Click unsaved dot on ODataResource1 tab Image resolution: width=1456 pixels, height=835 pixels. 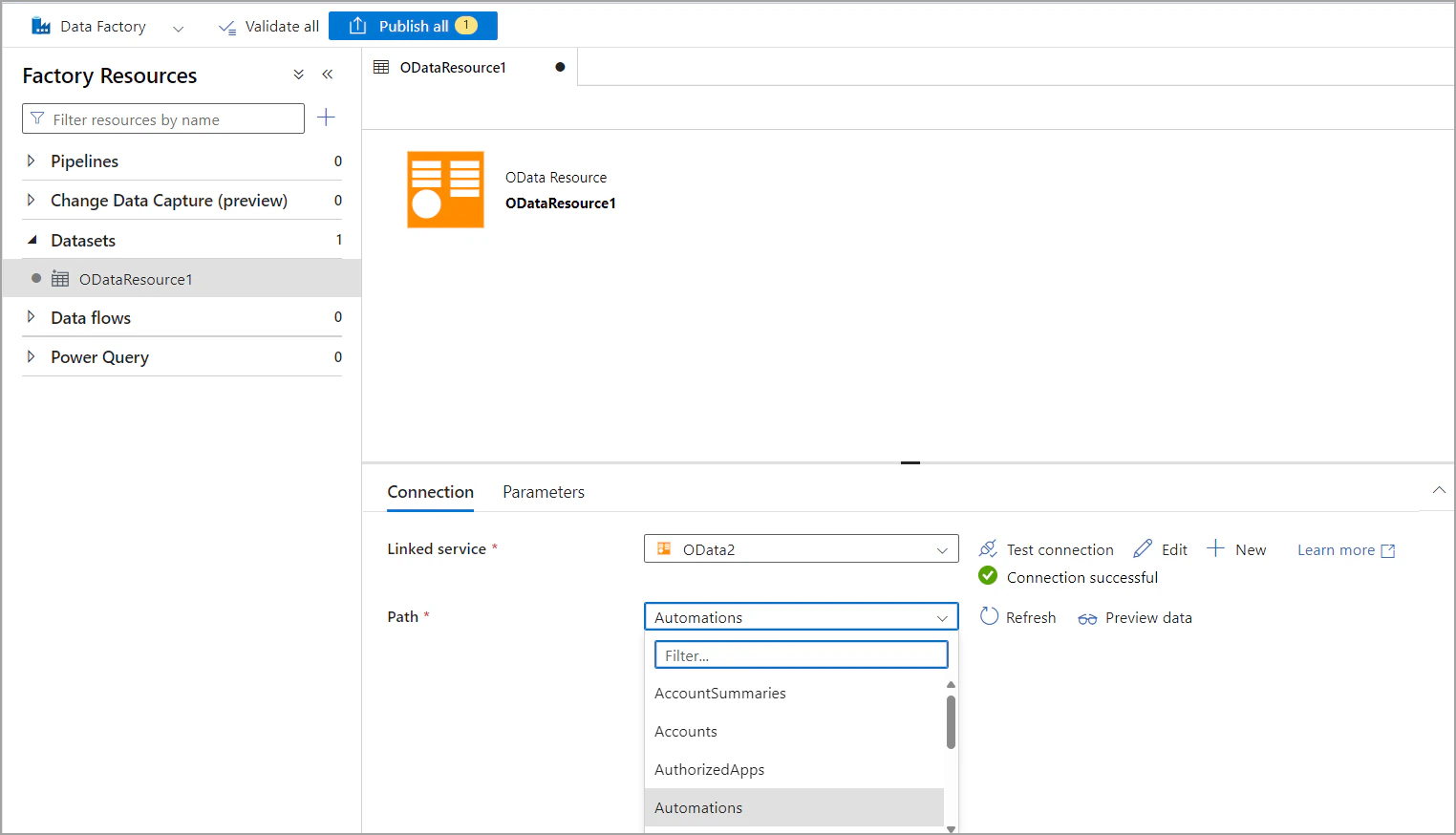(560, 67)
